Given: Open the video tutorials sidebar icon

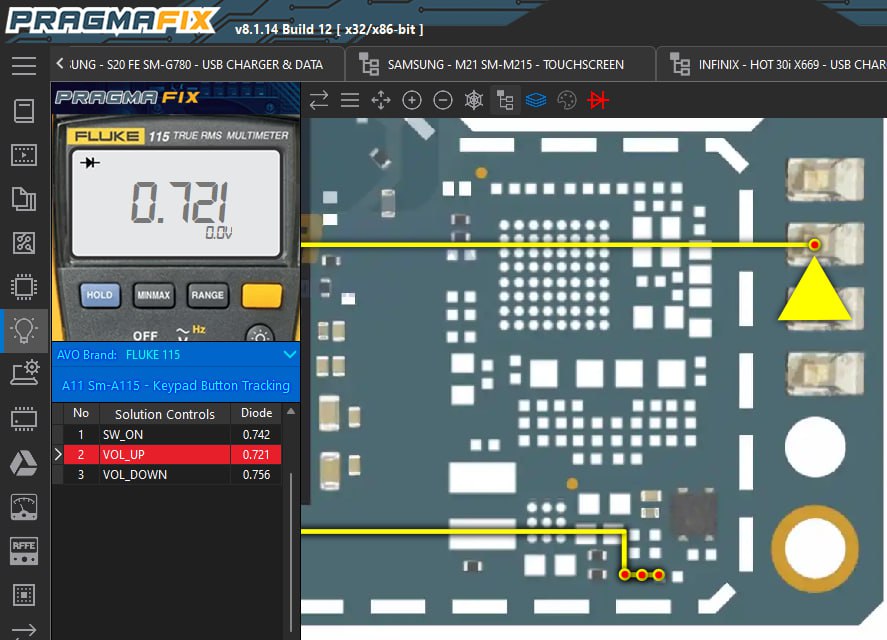Looking at the screenshot, I should [x=24, y=154].
